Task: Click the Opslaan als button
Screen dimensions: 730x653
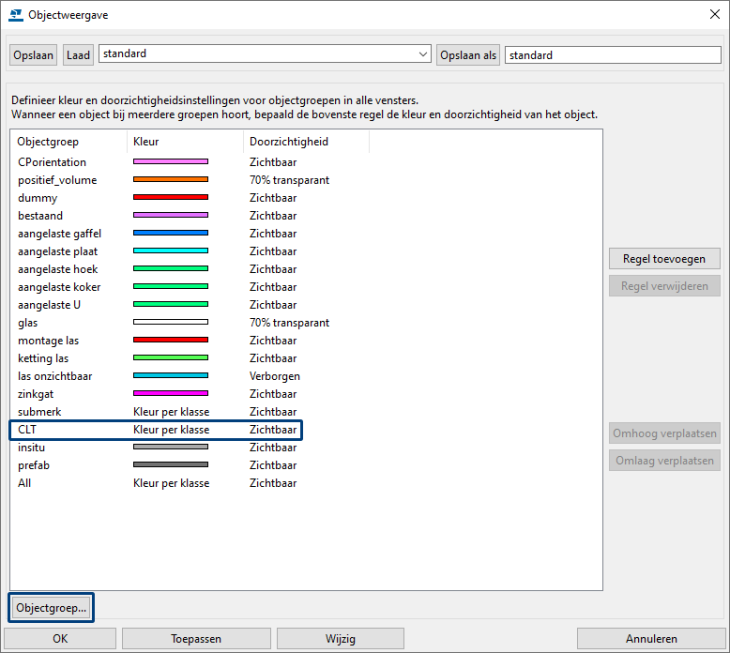Action: tap(468, 56)
